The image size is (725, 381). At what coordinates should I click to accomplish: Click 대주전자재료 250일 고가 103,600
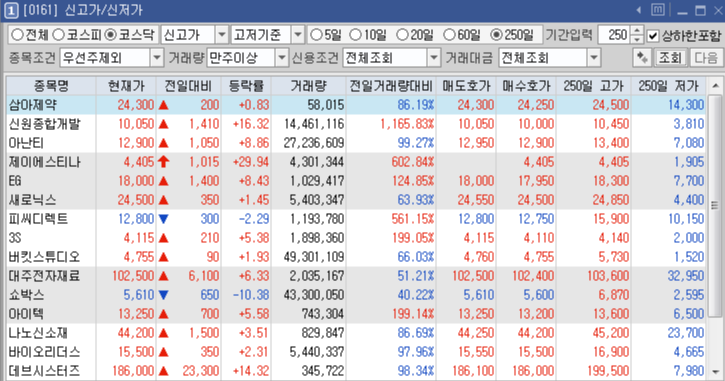608,276
